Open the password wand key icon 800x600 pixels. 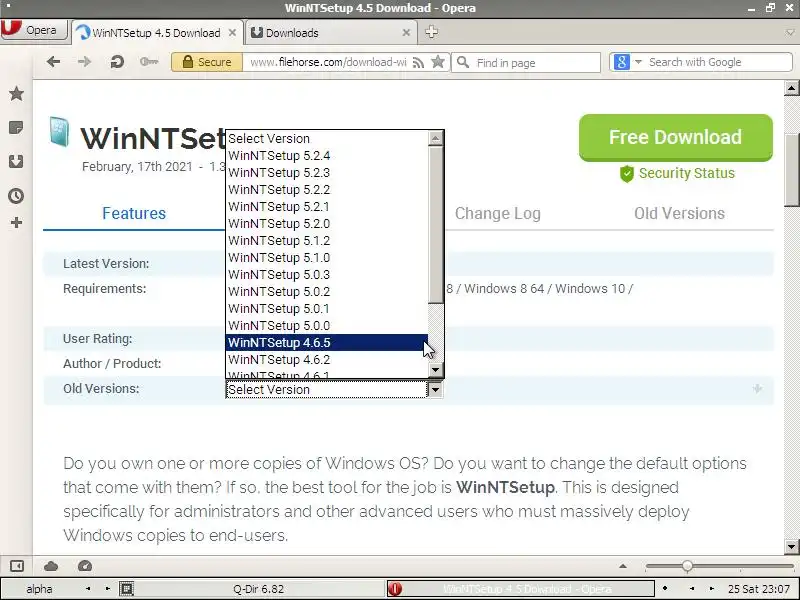pyautogui.click(x=149, y=62)
